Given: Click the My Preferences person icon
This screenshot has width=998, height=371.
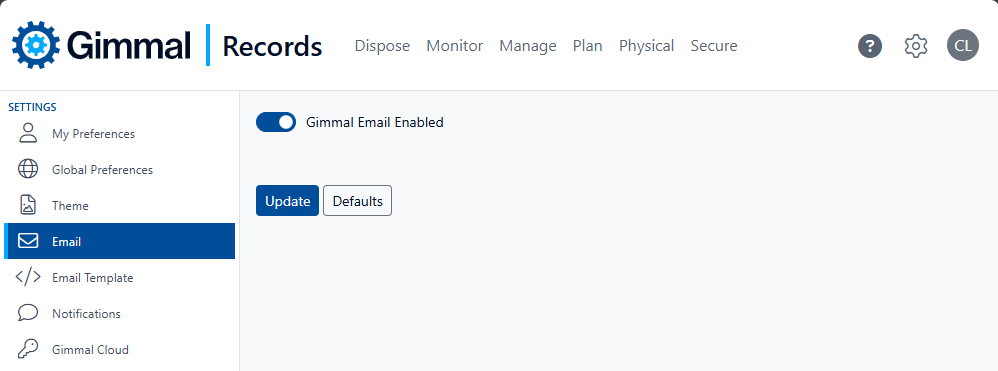Looking at the screenshot, I should 28,134.
